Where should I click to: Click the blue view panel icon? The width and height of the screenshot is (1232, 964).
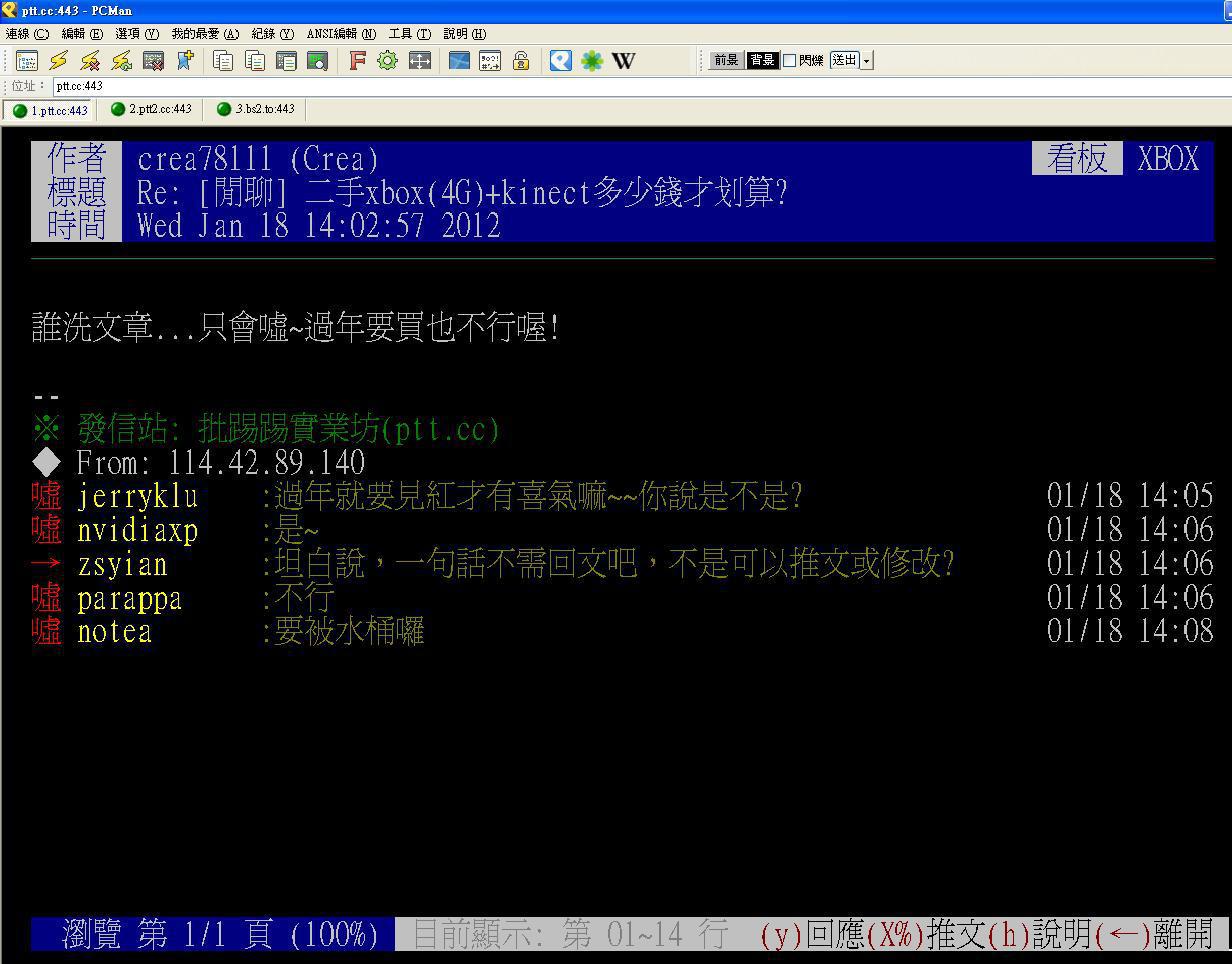click(x=459, y=61)
